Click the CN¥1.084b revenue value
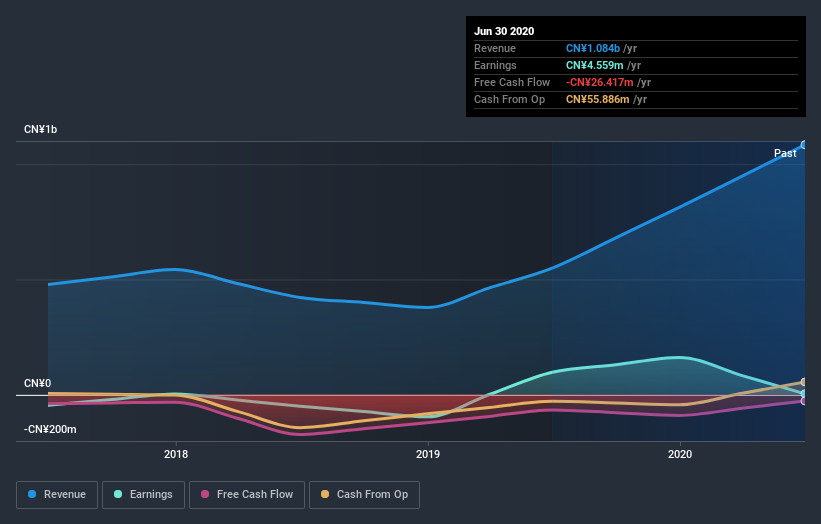This screenshot has height=524, width=821. (593, 48)
